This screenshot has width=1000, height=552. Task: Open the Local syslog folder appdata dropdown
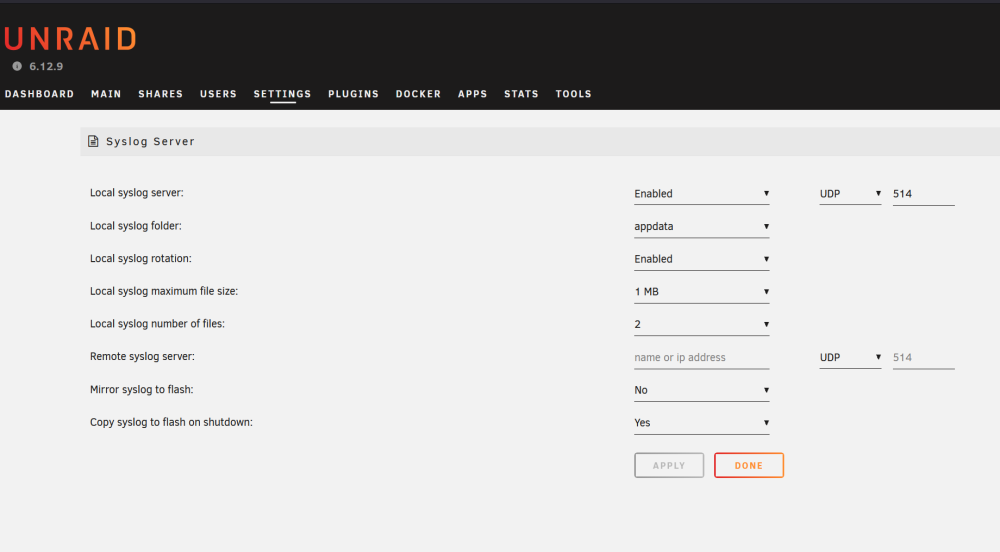coord(702,226)
